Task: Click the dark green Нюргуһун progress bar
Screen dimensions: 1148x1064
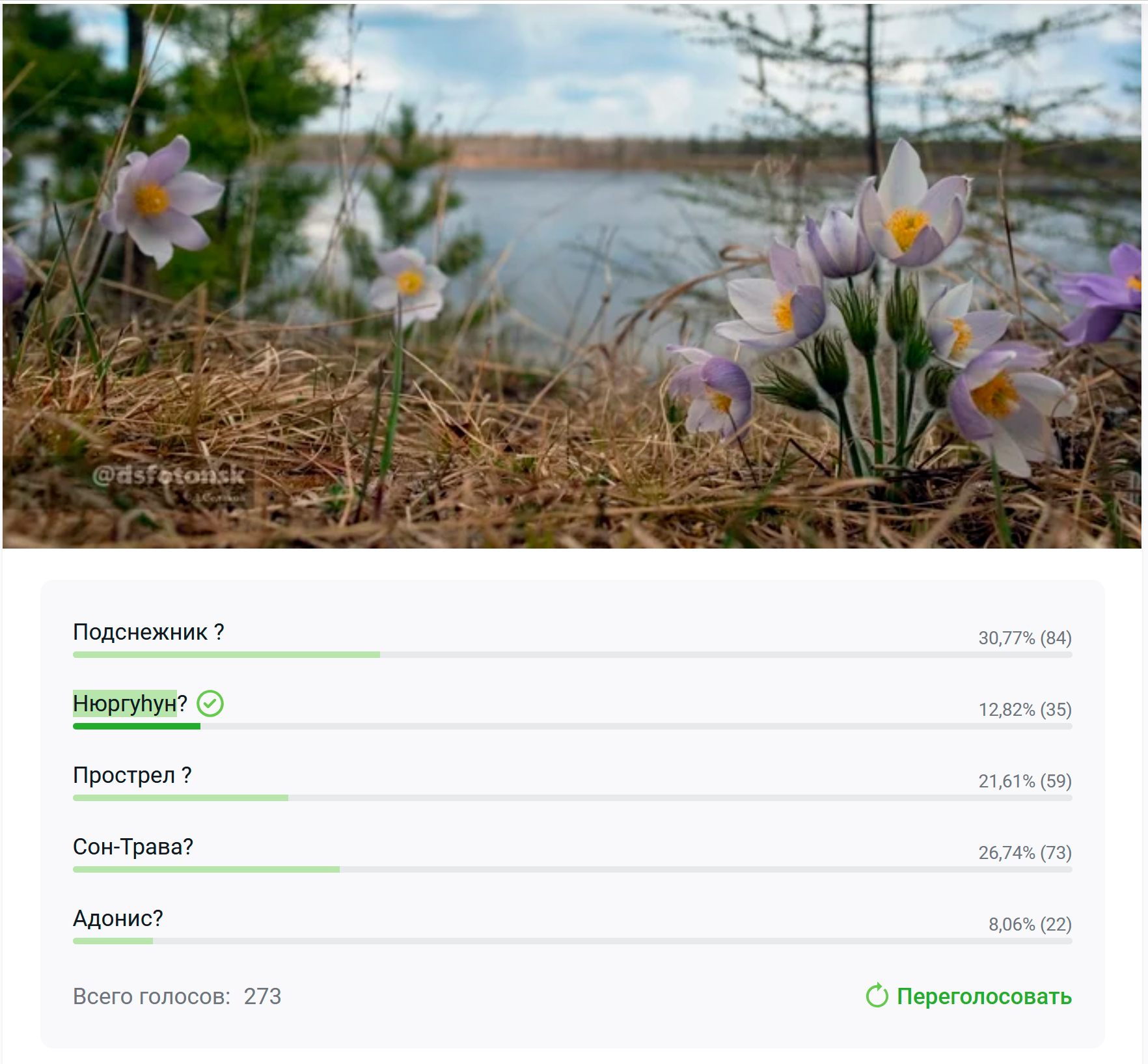Action: click(x=137, y=726)
